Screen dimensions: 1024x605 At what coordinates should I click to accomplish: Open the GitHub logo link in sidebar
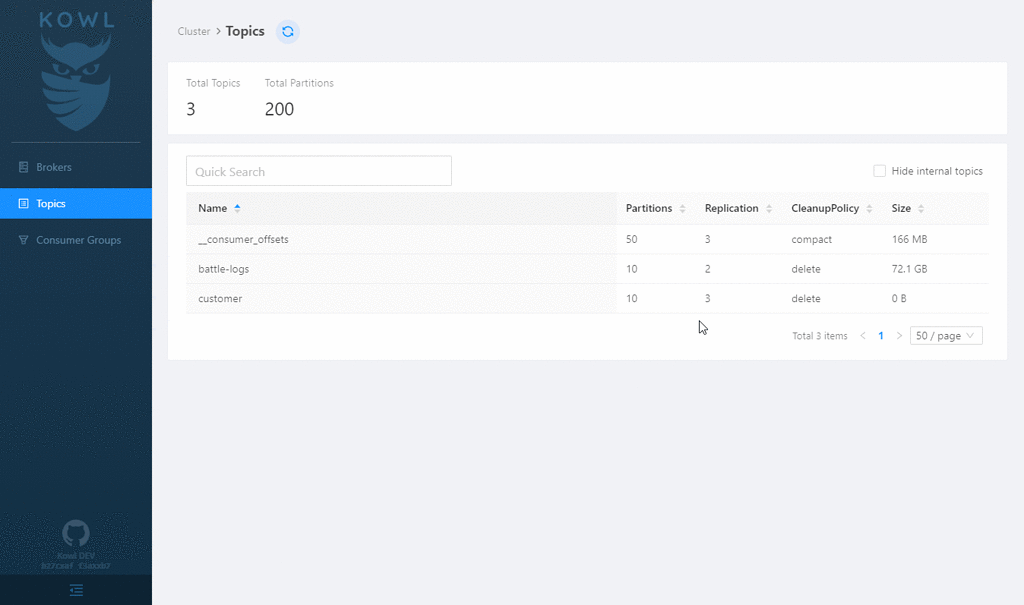pyautogui.click(x=76, y=533)
